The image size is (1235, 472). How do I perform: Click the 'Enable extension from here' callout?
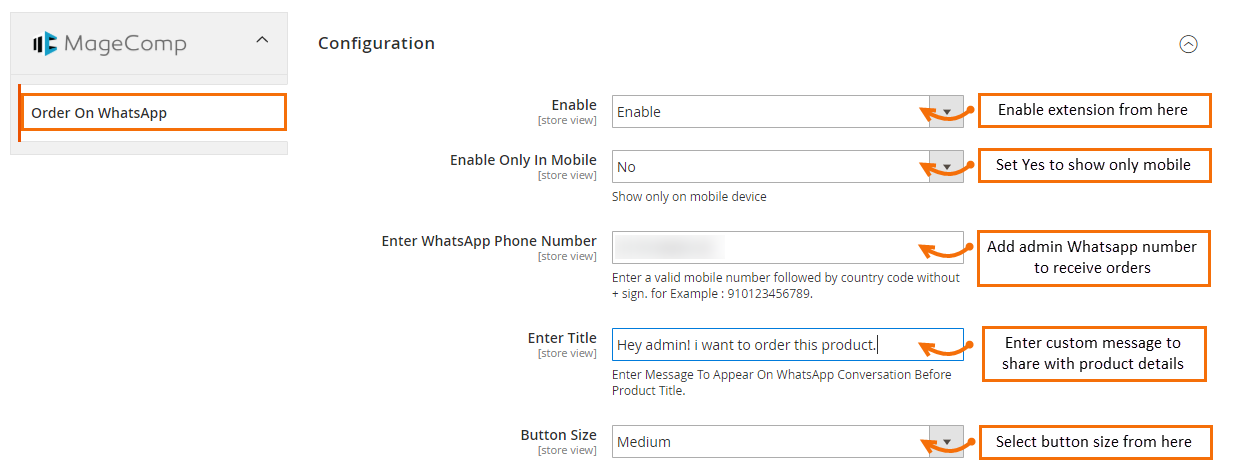(1093, 110)
